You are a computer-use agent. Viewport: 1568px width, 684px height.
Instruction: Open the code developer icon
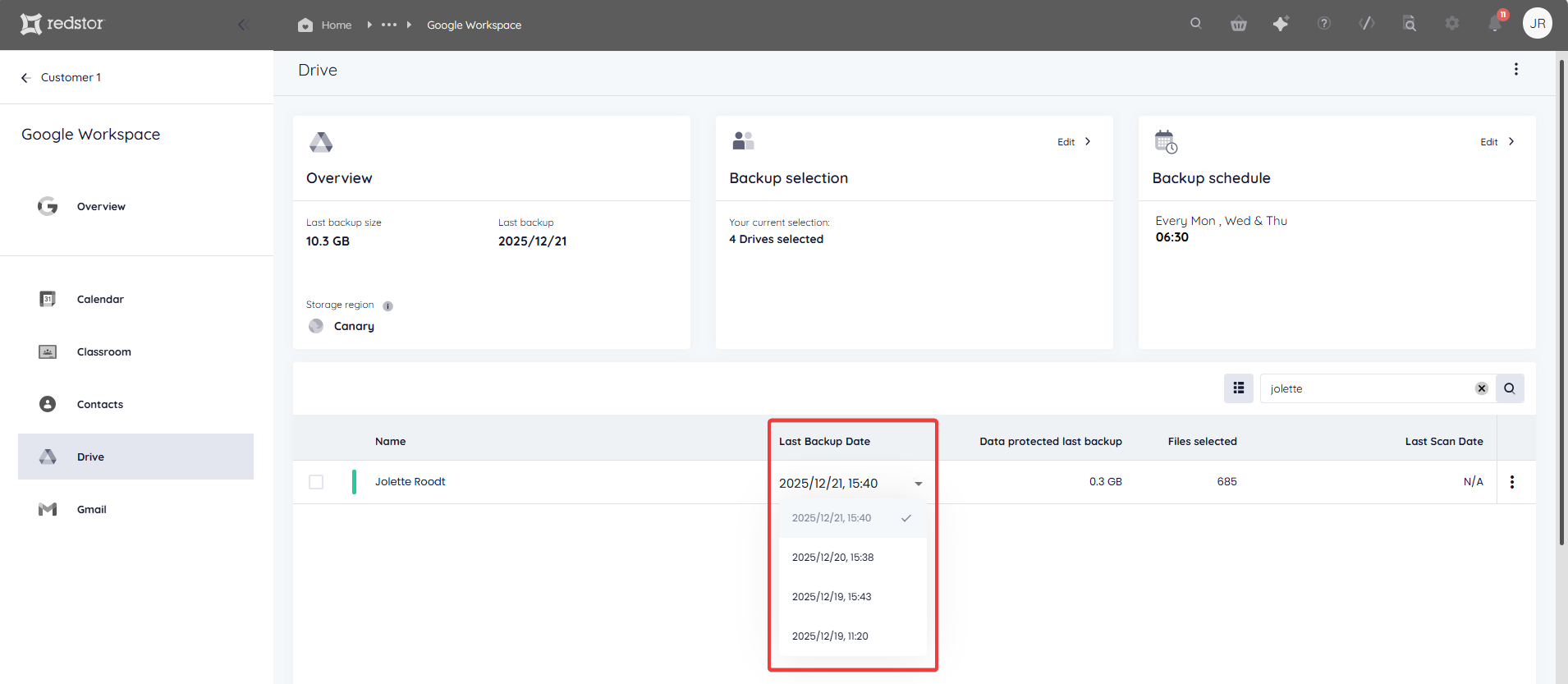point(1367,24)
